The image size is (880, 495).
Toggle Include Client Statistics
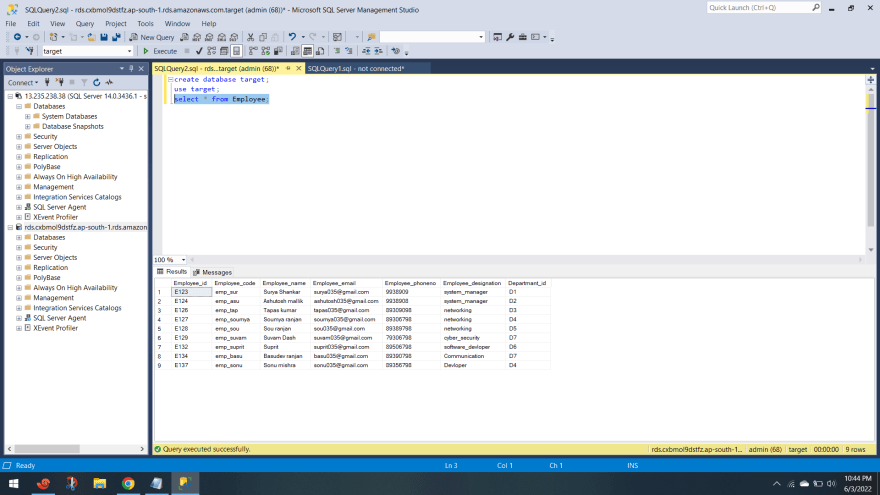[x=278, y=51]
